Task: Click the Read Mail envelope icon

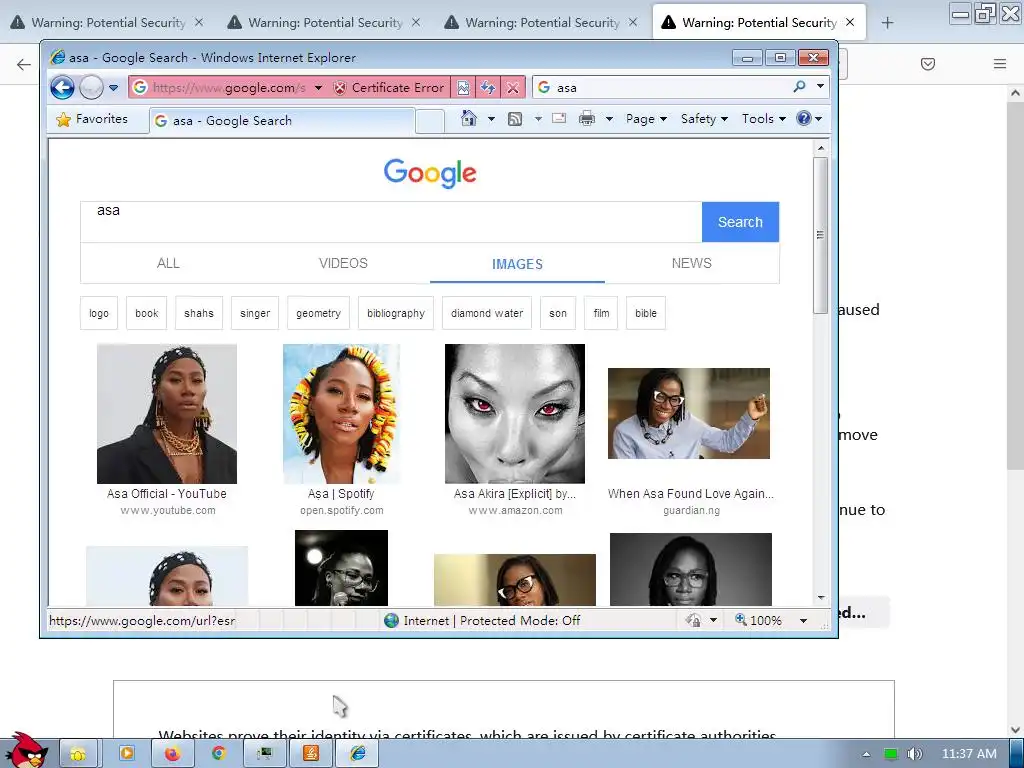Action: click(x=559, y=118)
